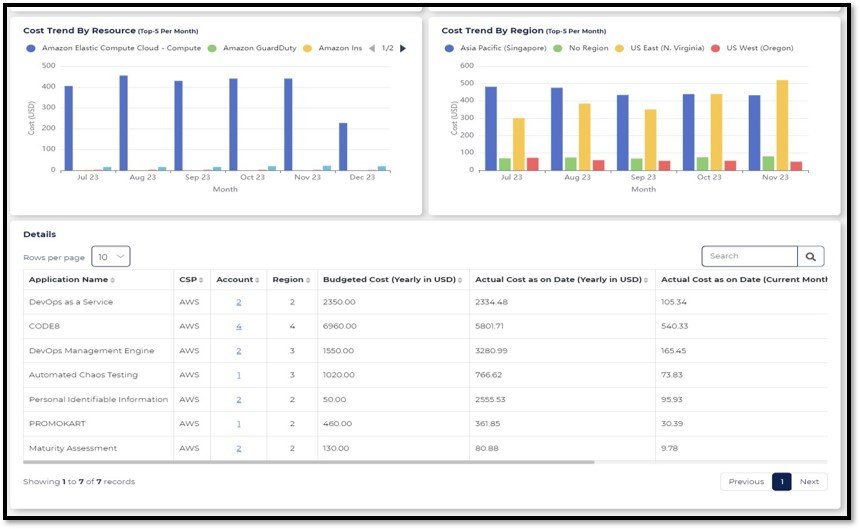This screenshot has width=860, height=529.
Task: Click the Next pagination button
Action: pos(809,482)
